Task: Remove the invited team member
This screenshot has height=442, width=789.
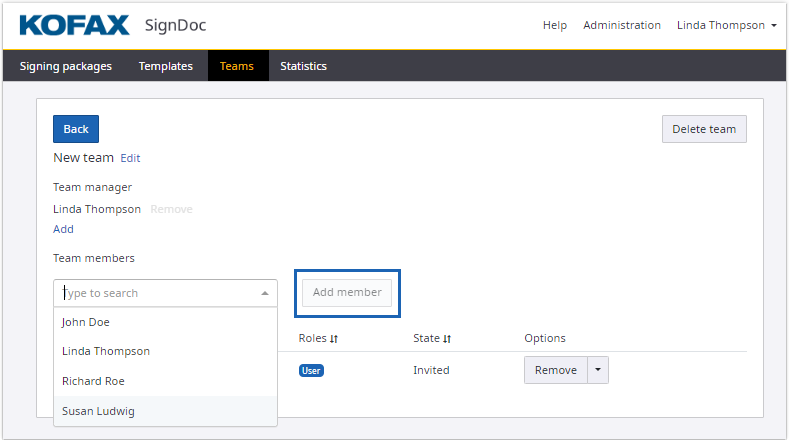Action: click(555, 370)
